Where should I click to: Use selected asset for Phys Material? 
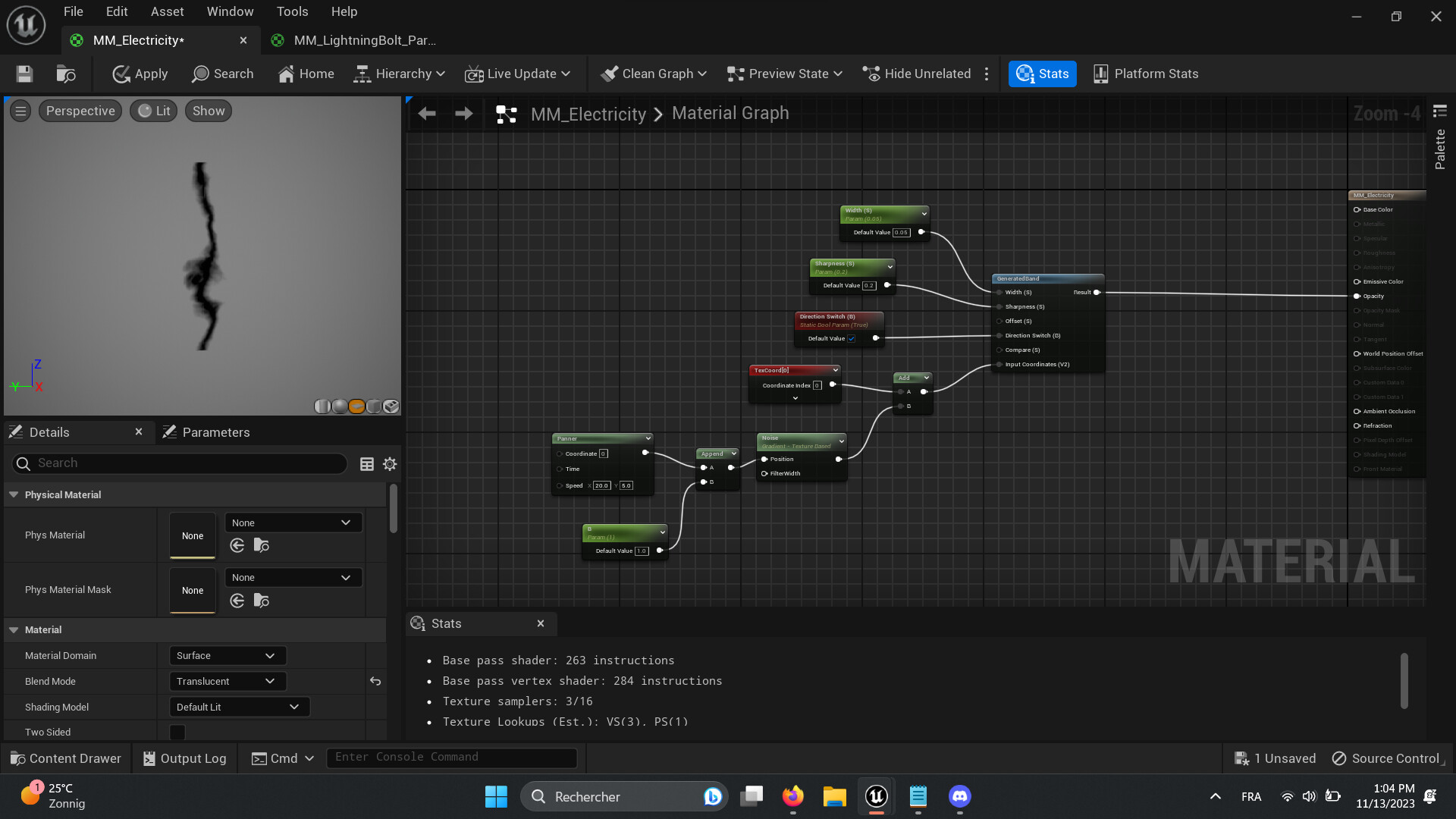click(x=237, y=545)
